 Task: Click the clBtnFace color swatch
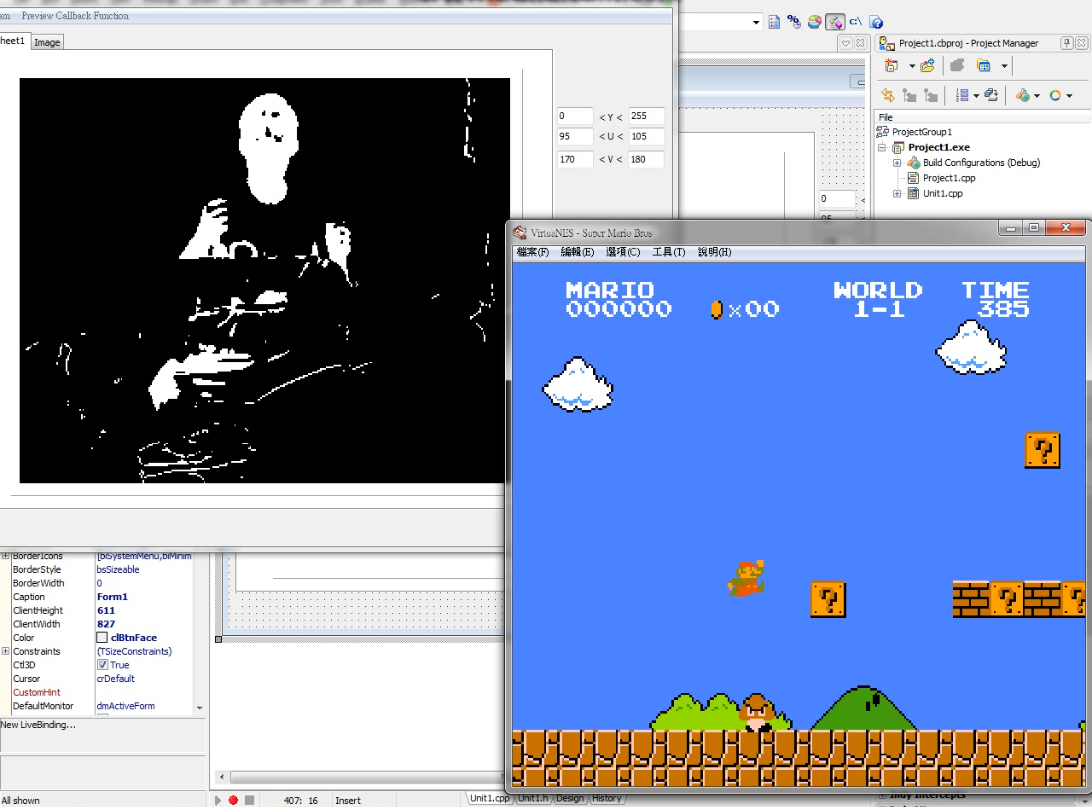[102, 638]
